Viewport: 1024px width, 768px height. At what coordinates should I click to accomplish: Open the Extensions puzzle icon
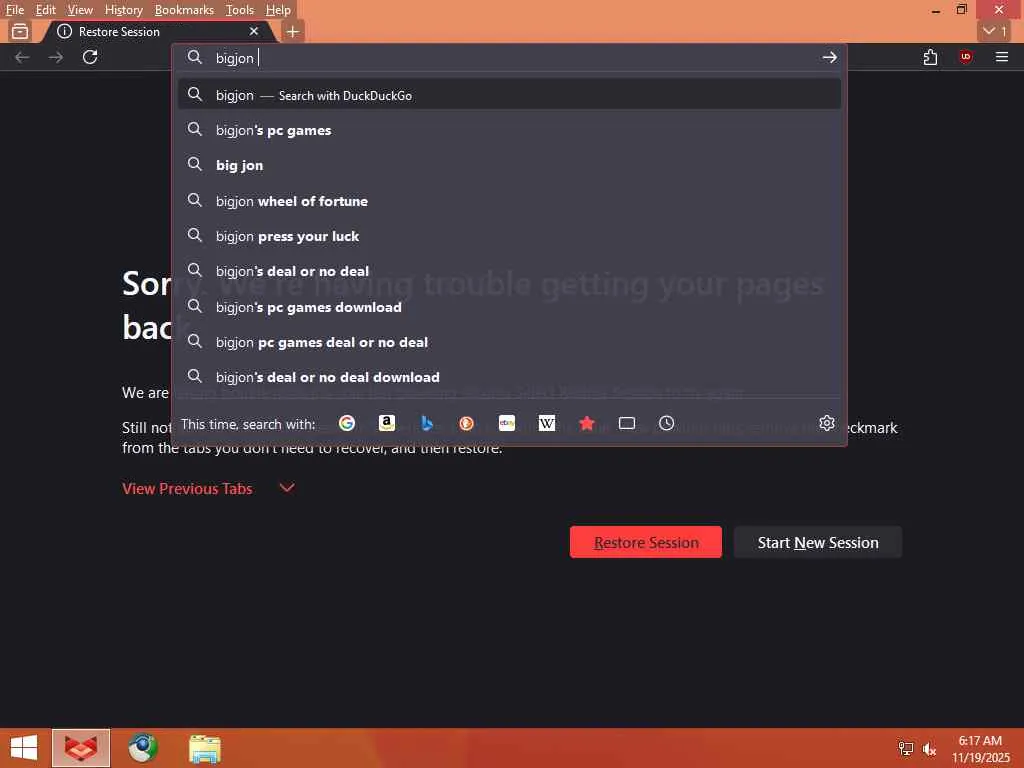(931, 57)
